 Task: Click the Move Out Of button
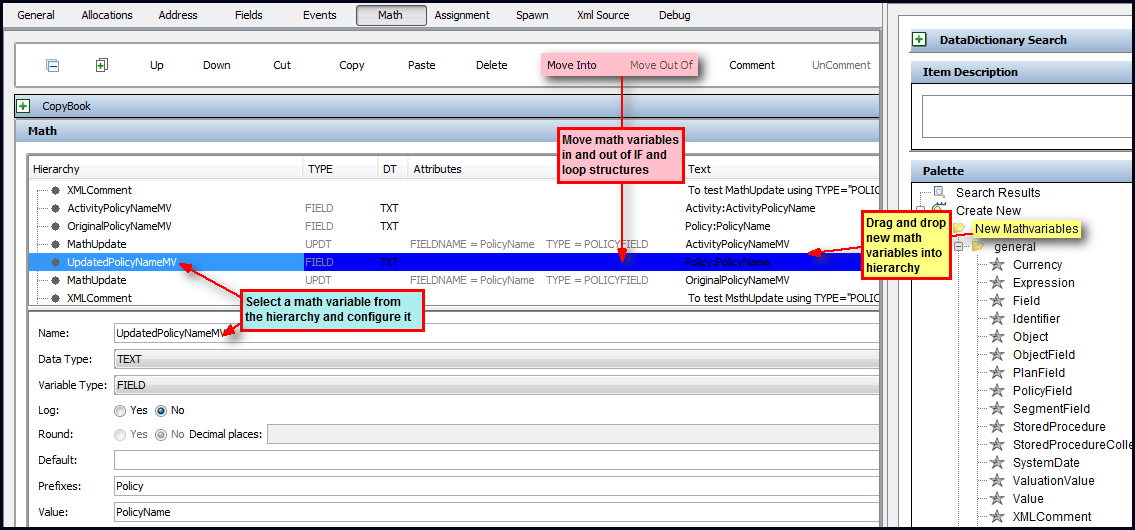click(x=661, y=65)
